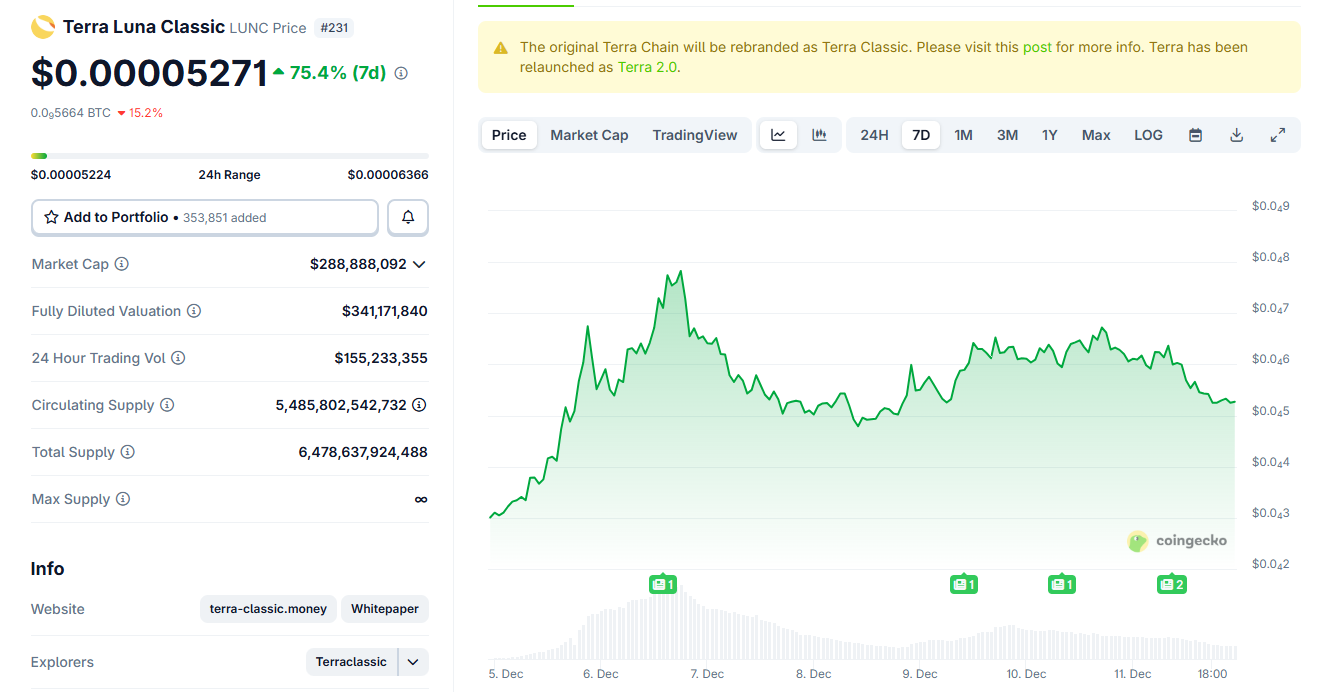Toggle LOG scale on chart
Screen dimensions: 1336x692
coord(1148,135)
